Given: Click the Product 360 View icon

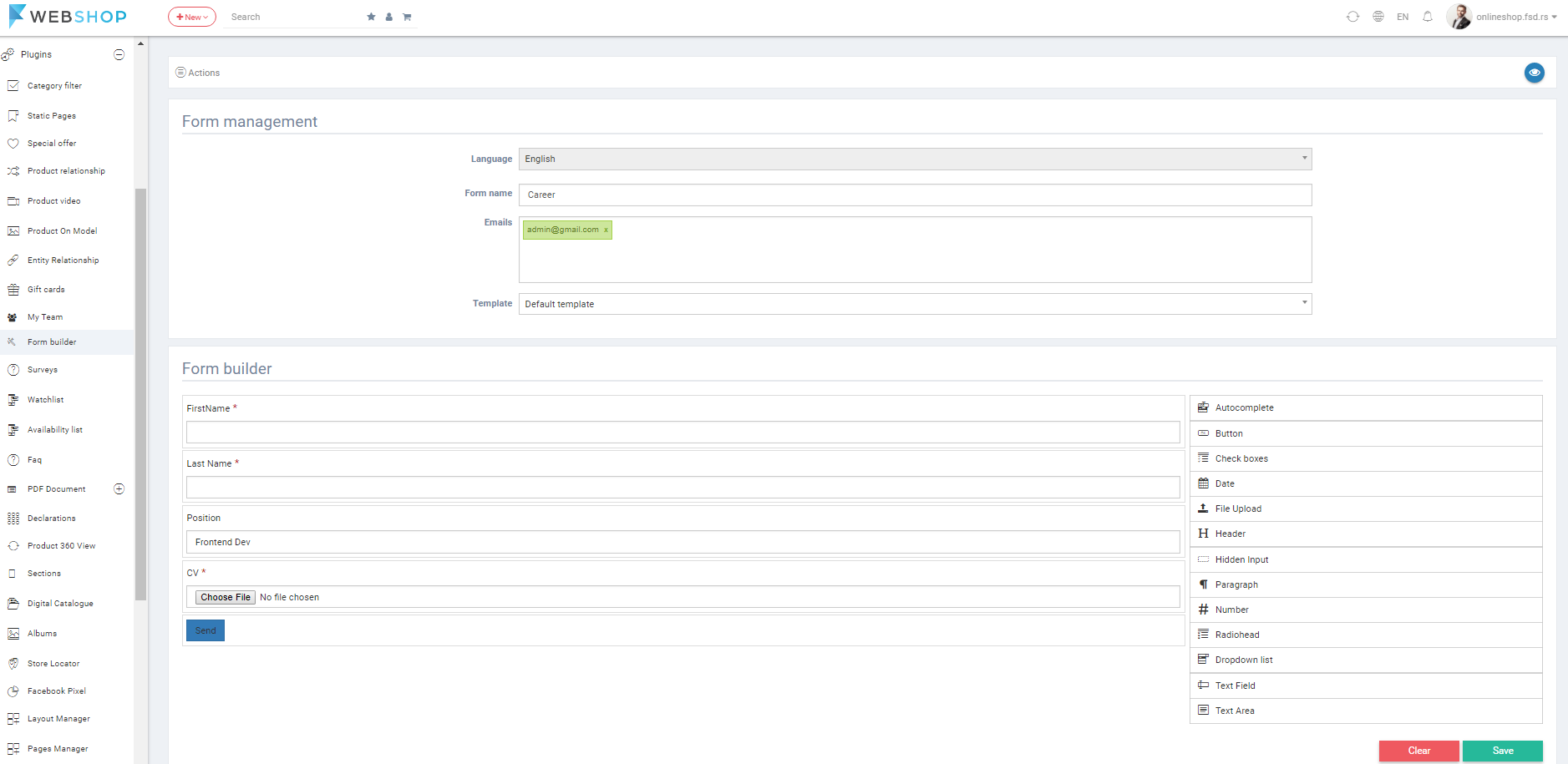Looking at the screenshot, I should click(13, 546).
